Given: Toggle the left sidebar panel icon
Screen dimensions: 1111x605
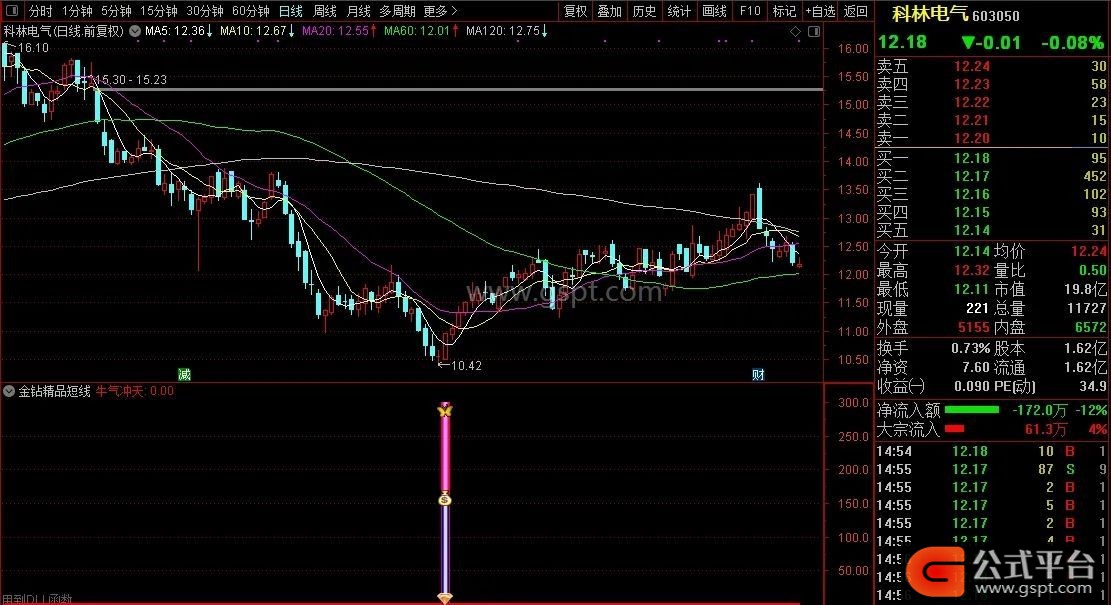Looking at the screenshot, I should [x=12, y=11].
